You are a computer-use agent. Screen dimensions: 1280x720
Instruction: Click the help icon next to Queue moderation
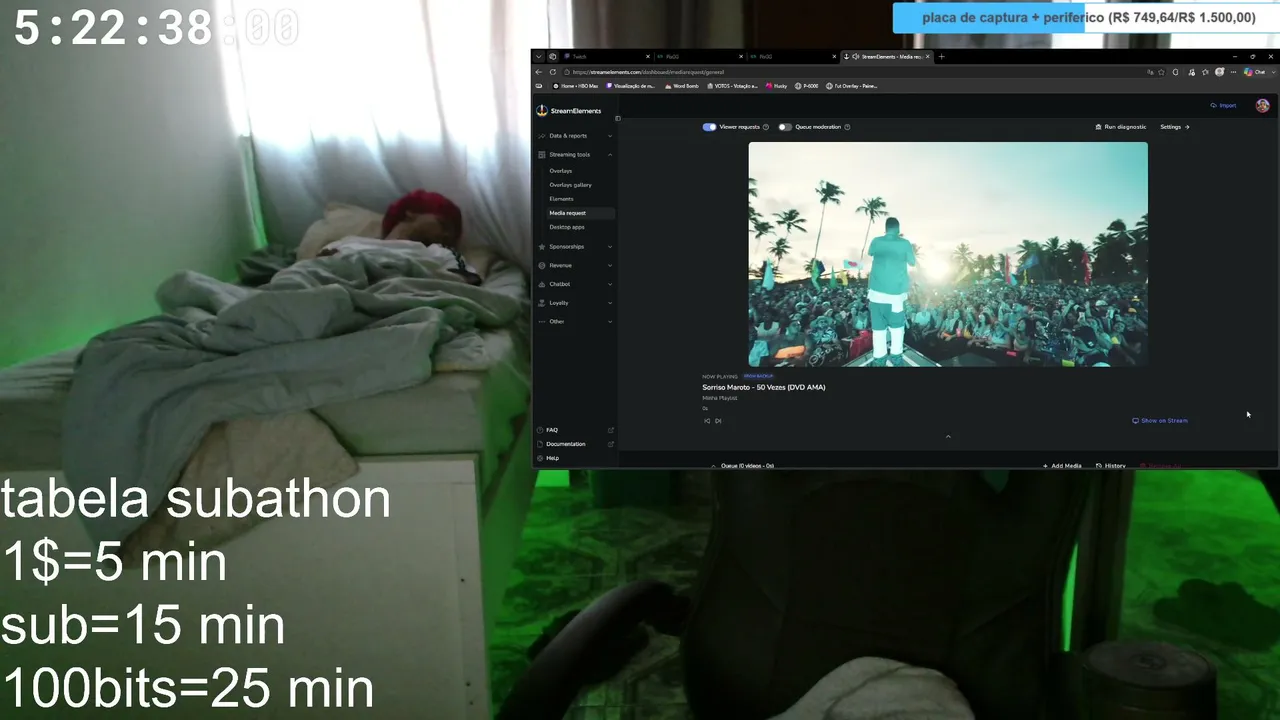tap(847, 127)
